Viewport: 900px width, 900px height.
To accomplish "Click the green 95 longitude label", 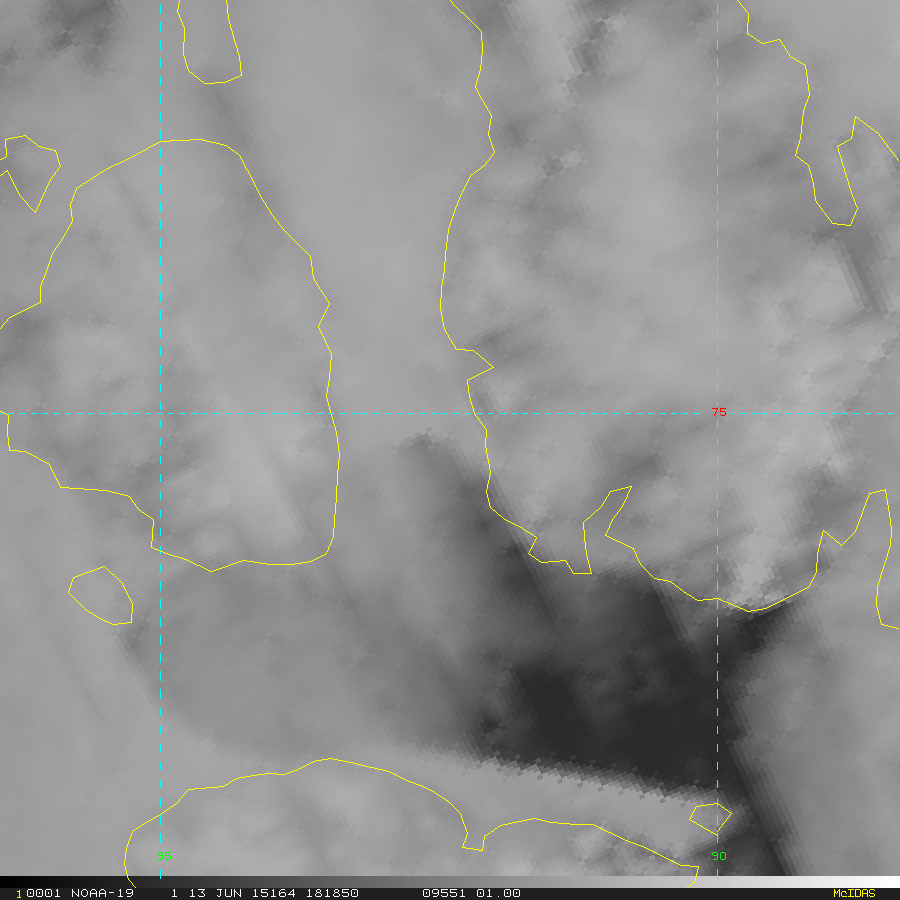I will pyautogui.click(x=164, y=856).
